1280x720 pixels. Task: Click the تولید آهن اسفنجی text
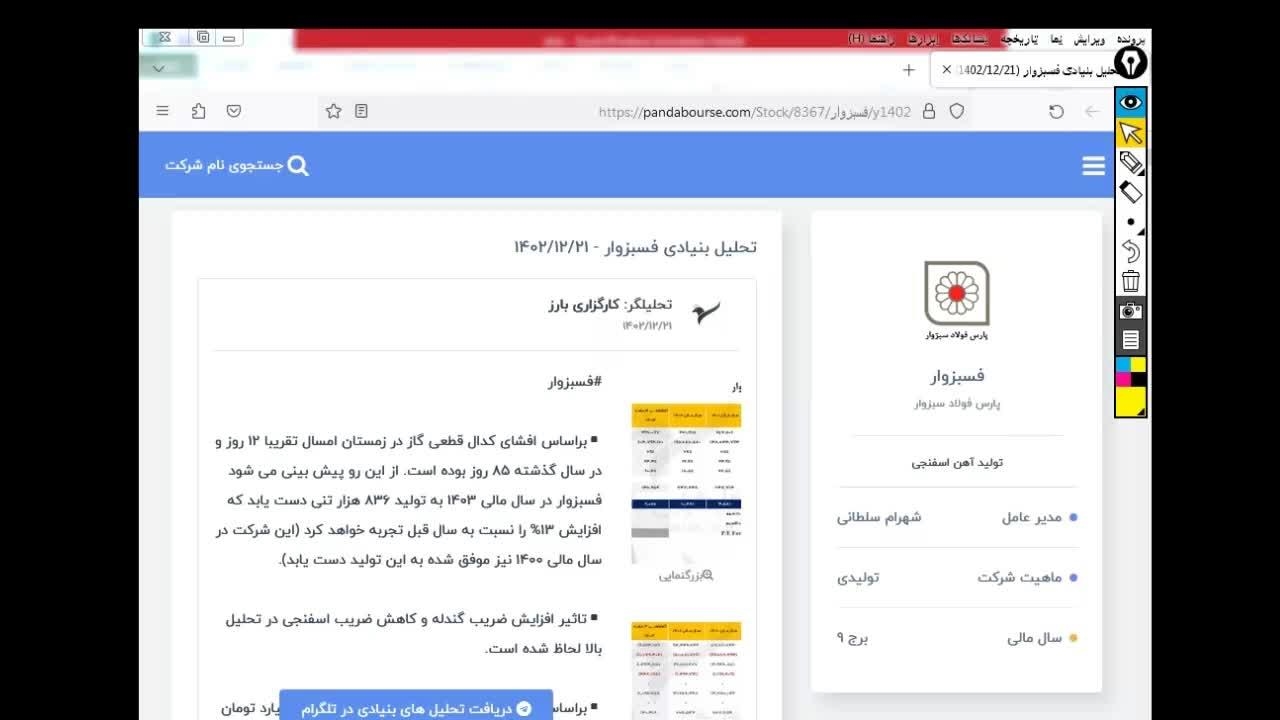coord(957,462)
